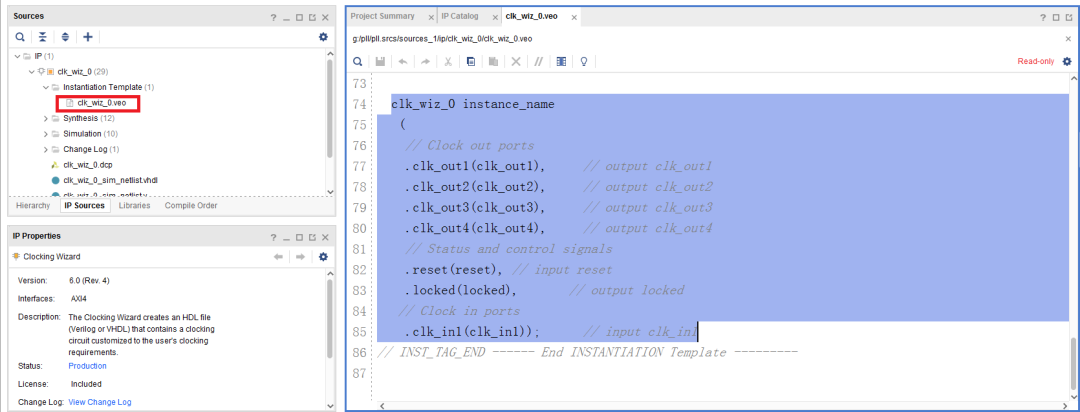Switch to the Libraries tab
Screen dimensions: 1080x412
point(134,205)
